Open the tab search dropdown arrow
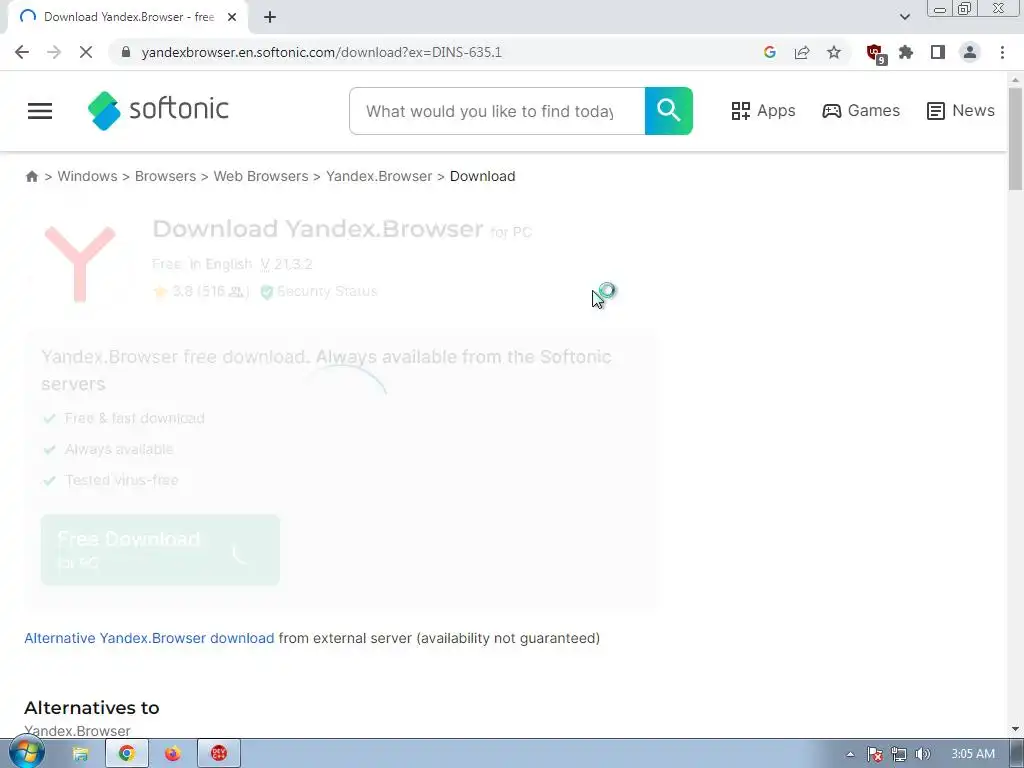This screenshot has width=1024, height=768. point(904,17)
